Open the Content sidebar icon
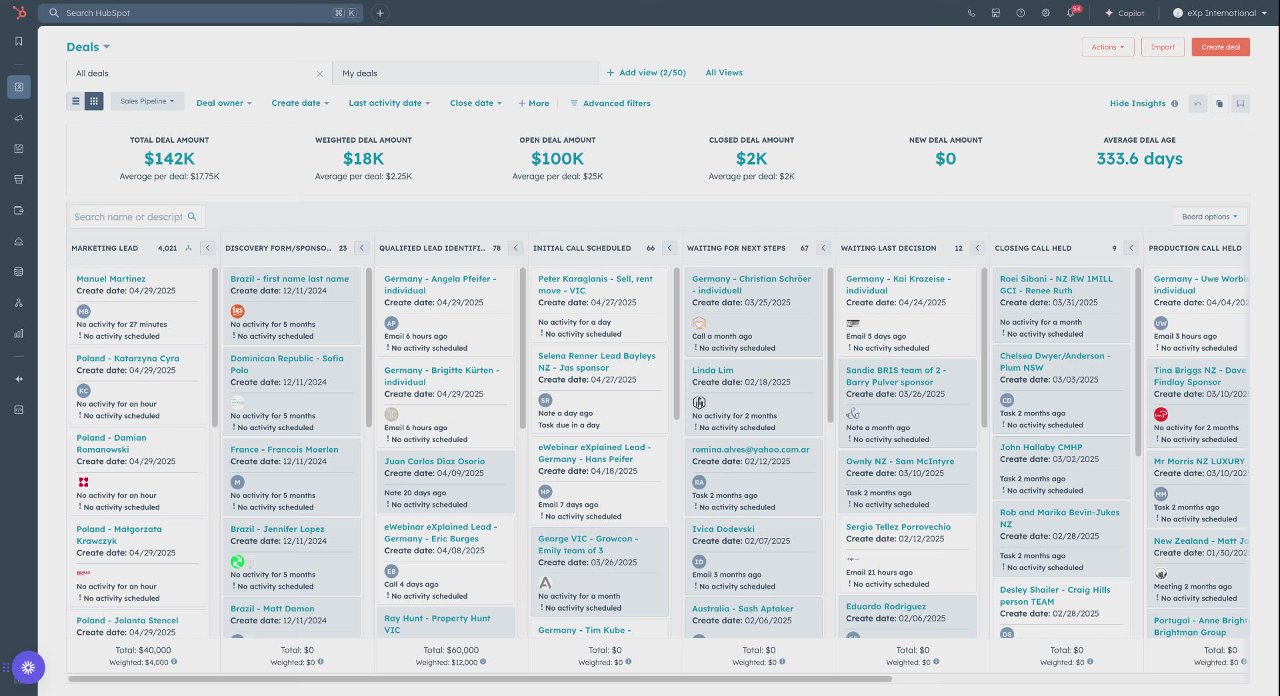The width and height of the screenshot is (1280, 696). [x=18, y=149]
